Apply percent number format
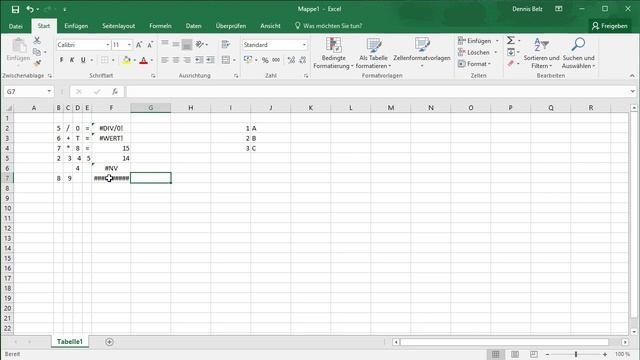Screen dimensions: 640x360 [265, 60]
